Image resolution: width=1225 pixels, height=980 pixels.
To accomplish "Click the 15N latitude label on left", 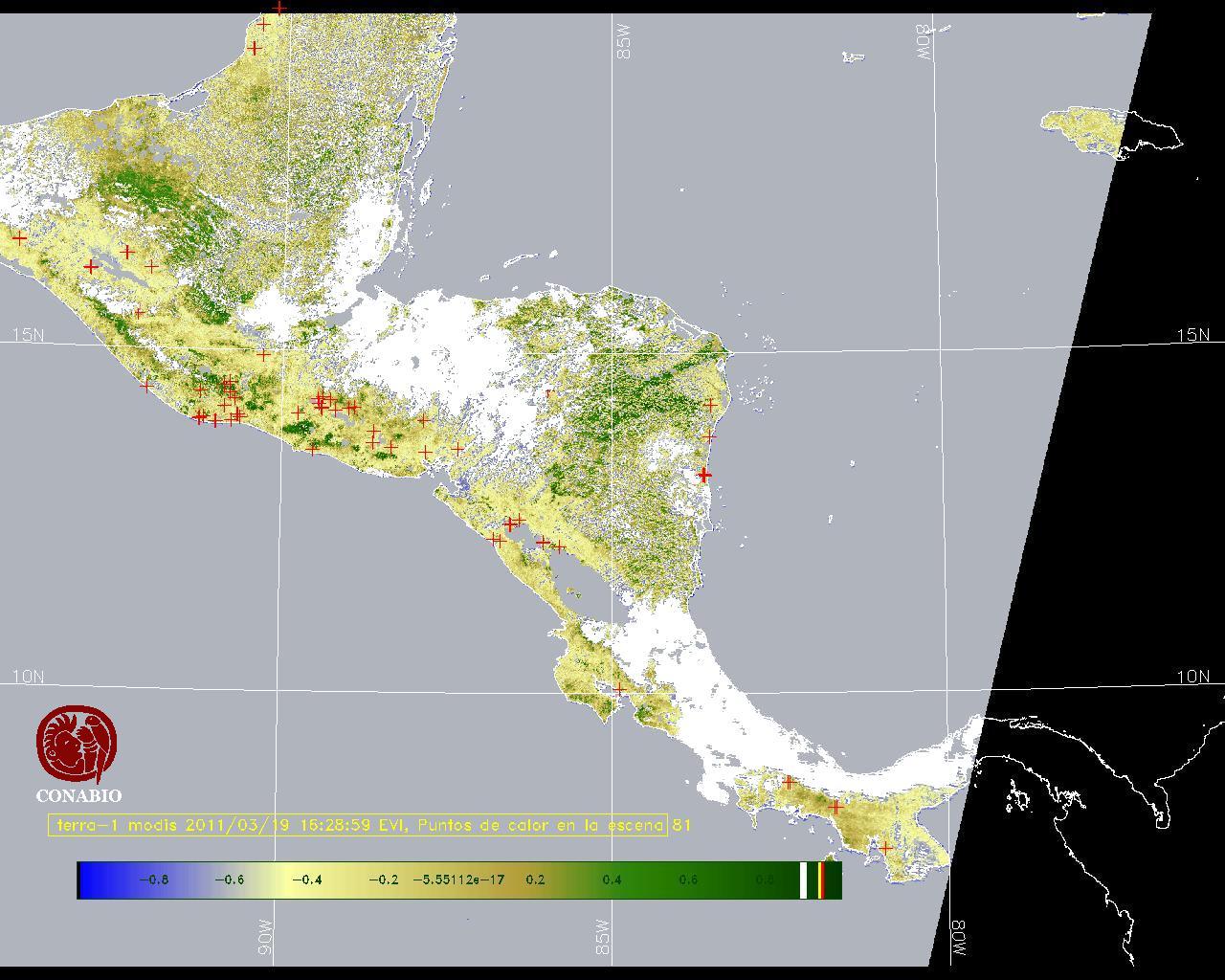I will (x=29, y=335).
